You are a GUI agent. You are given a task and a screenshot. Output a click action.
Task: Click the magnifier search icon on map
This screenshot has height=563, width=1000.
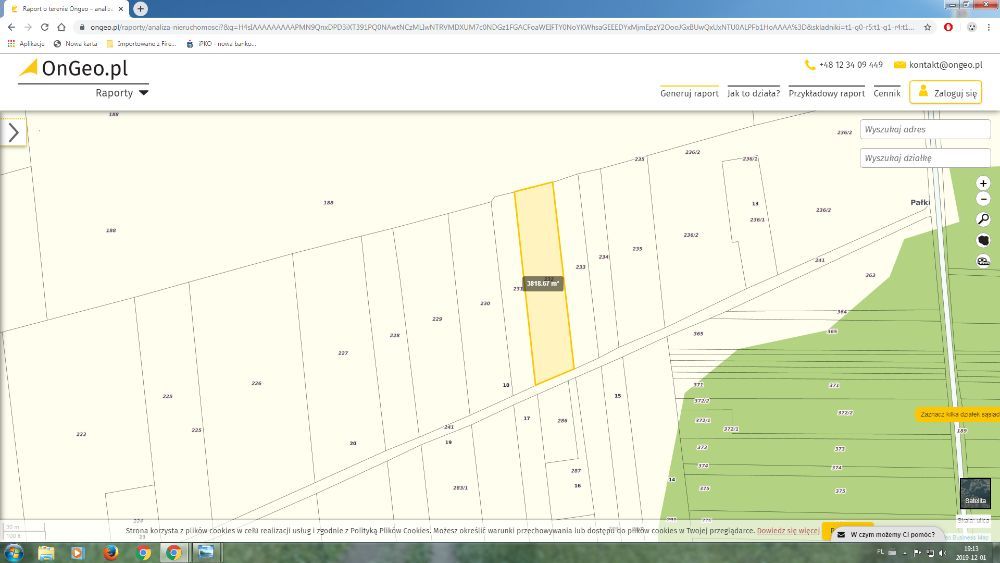point(983,219)
